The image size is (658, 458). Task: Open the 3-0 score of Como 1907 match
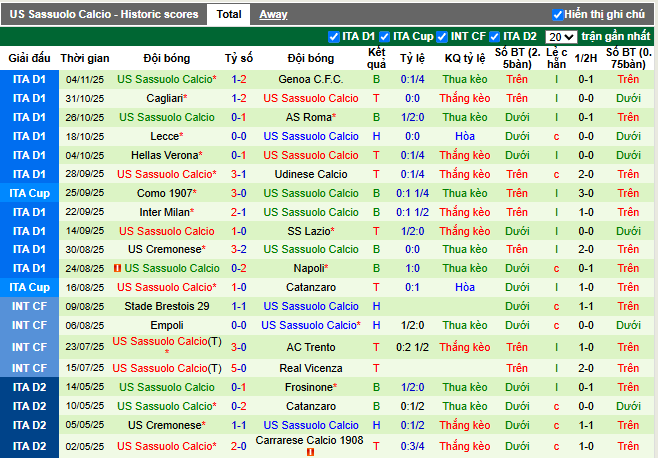239,193
